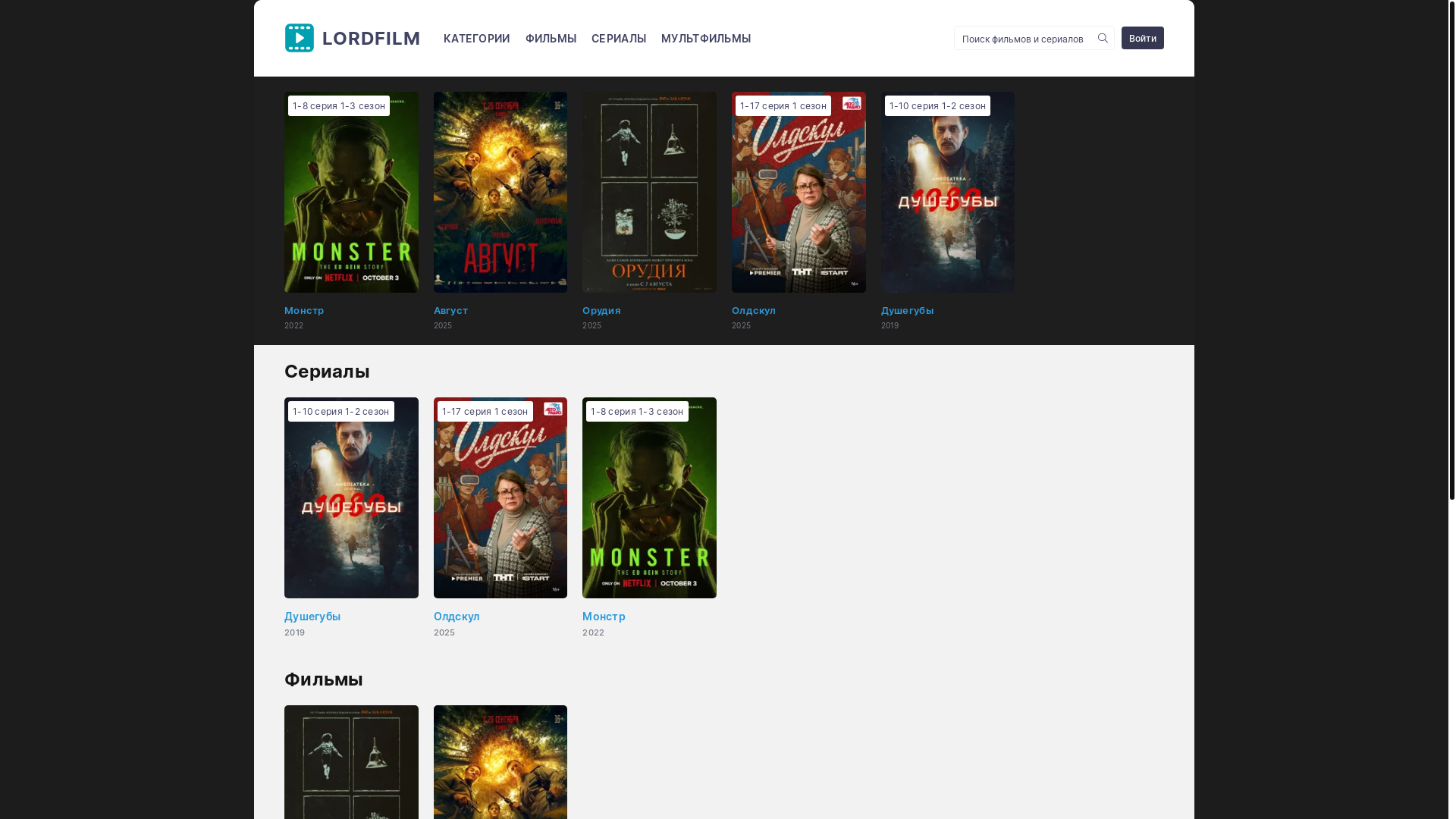Click Олдскул title under Сериалы
The height and width of the screenshot is (819, 1456).
click(457, 617)
